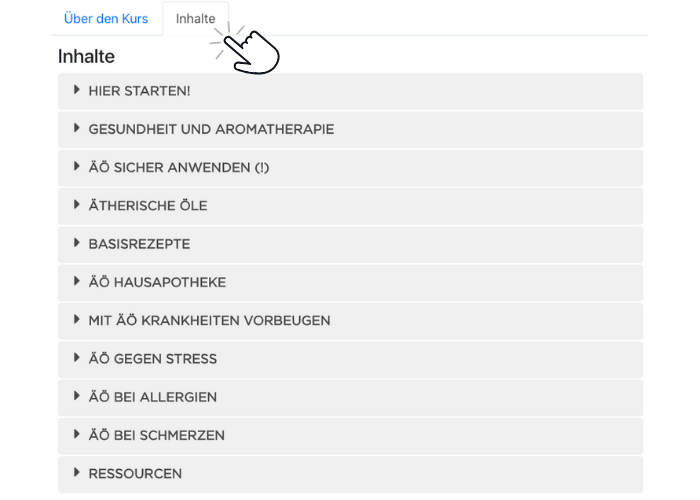
Task: Expand the HIER STARTEN! section arrow
Action: (77, 91)
